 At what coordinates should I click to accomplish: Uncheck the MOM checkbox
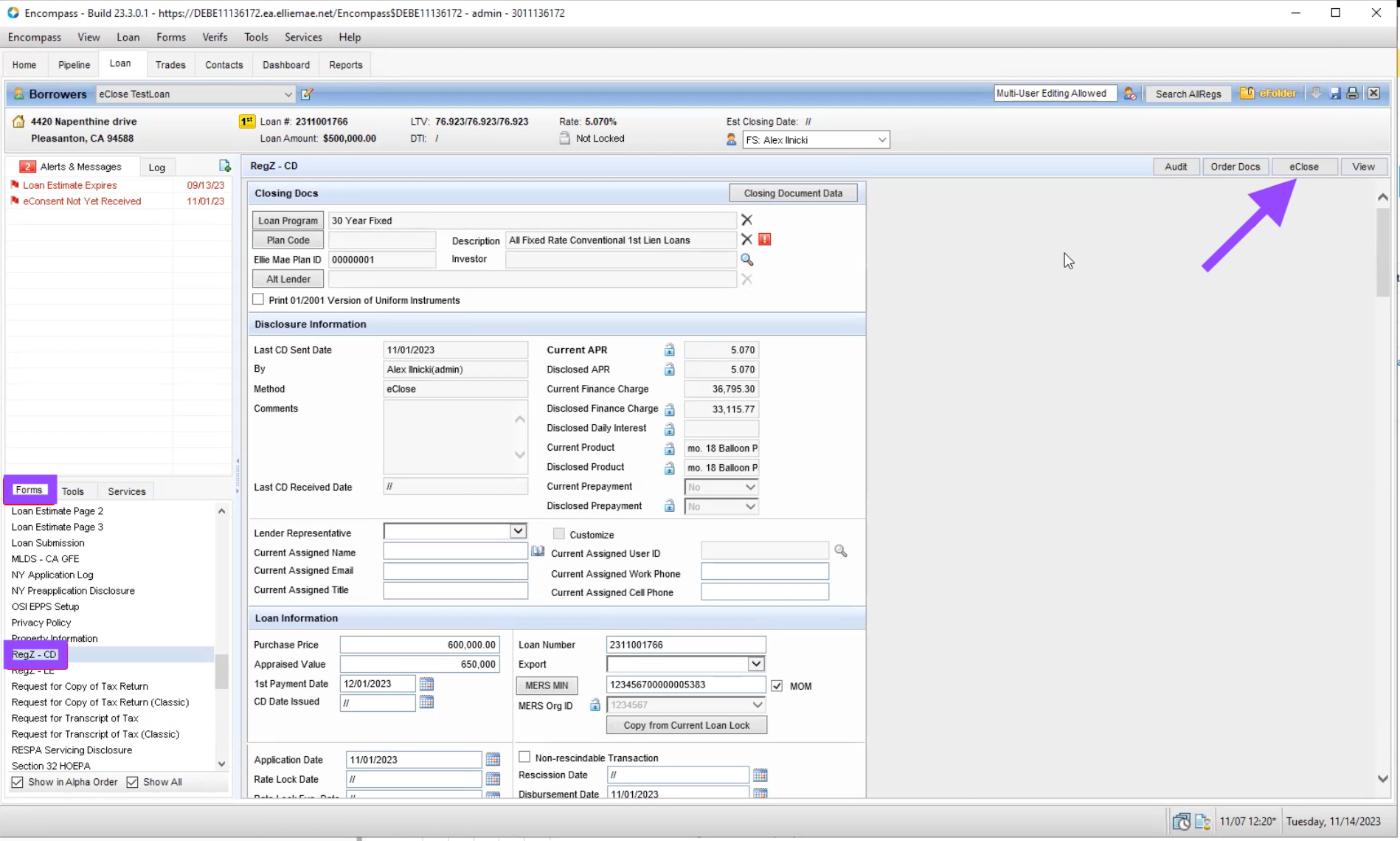778,685
